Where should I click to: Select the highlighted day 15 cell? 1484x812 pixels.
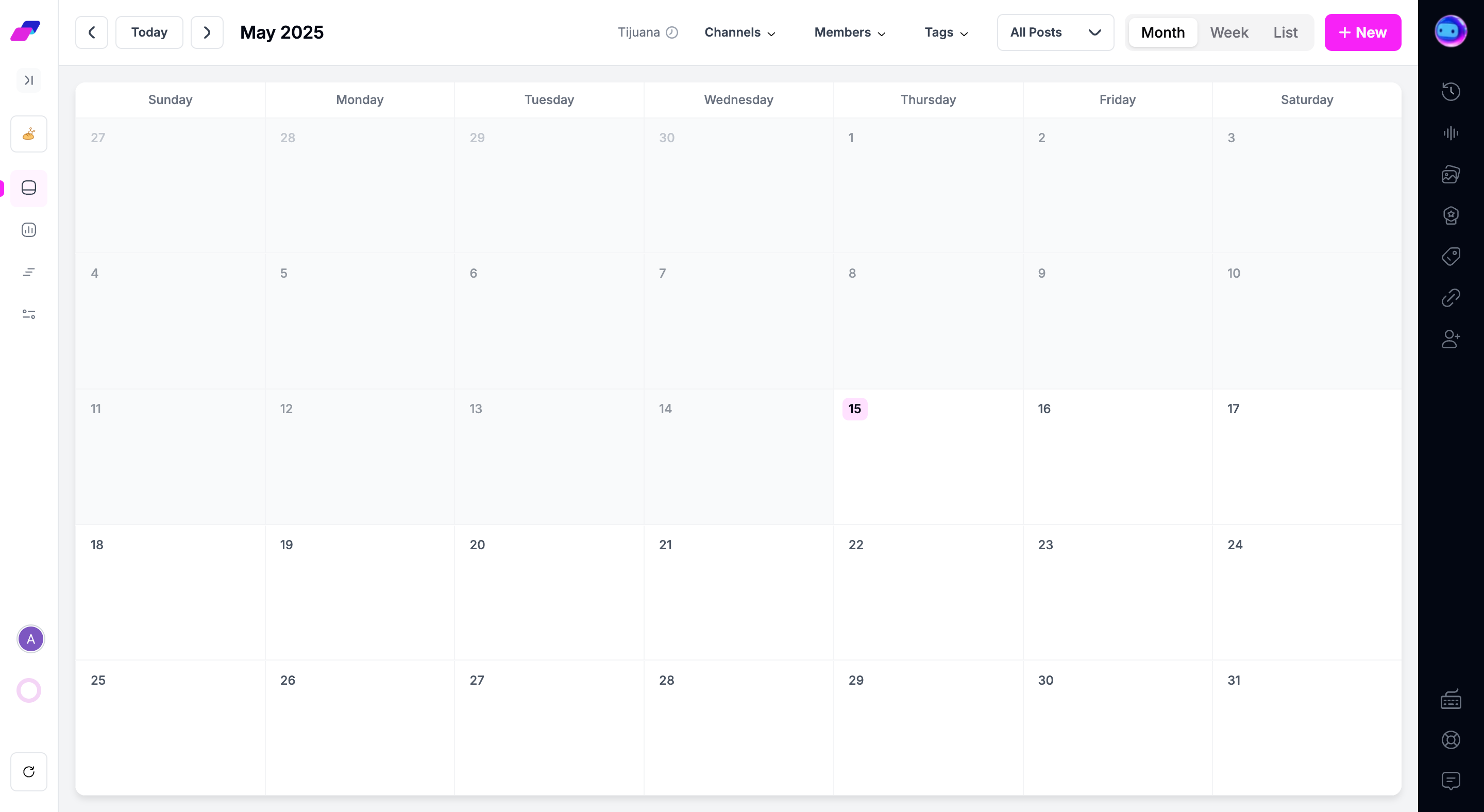[927, 456]
